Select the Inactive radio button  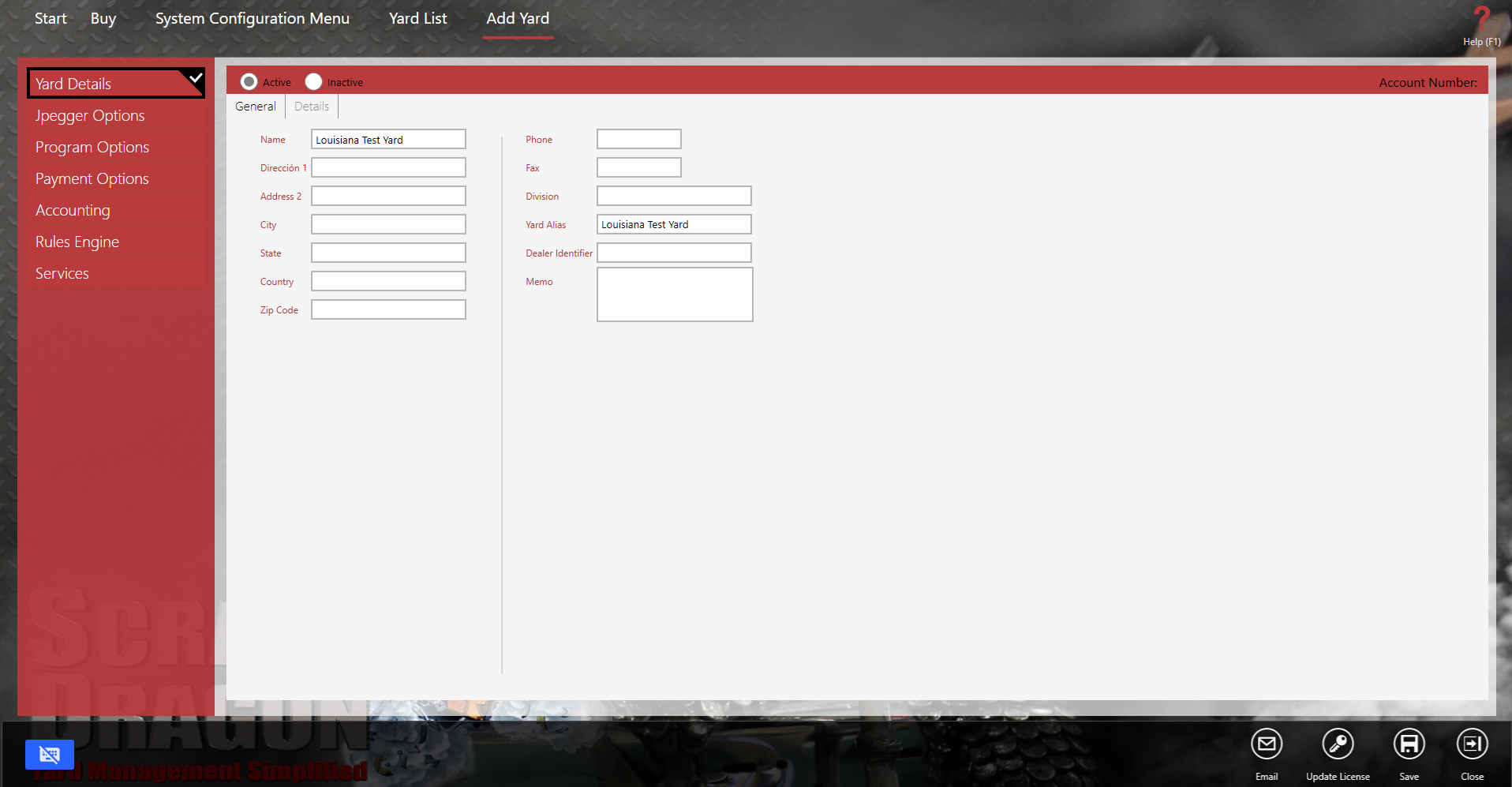pos(313,81)
